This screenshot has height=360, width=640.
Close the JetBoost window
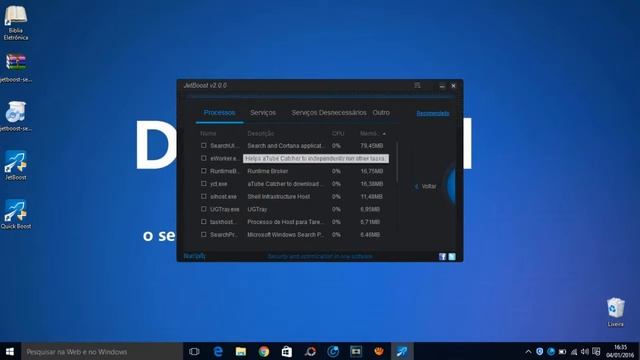tap(453, 86)
